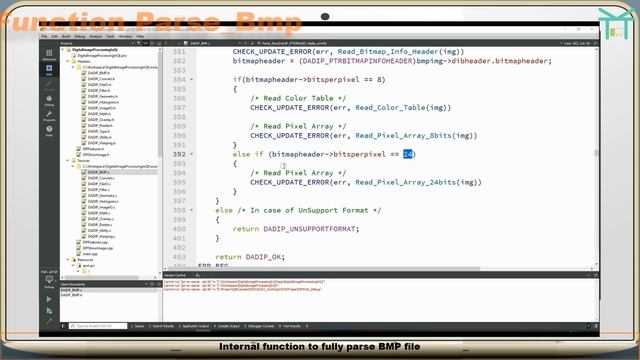This screenshot has height=360, width=640.
Task: Click the highlighted 24 on line 392
Action: [408, 154]
